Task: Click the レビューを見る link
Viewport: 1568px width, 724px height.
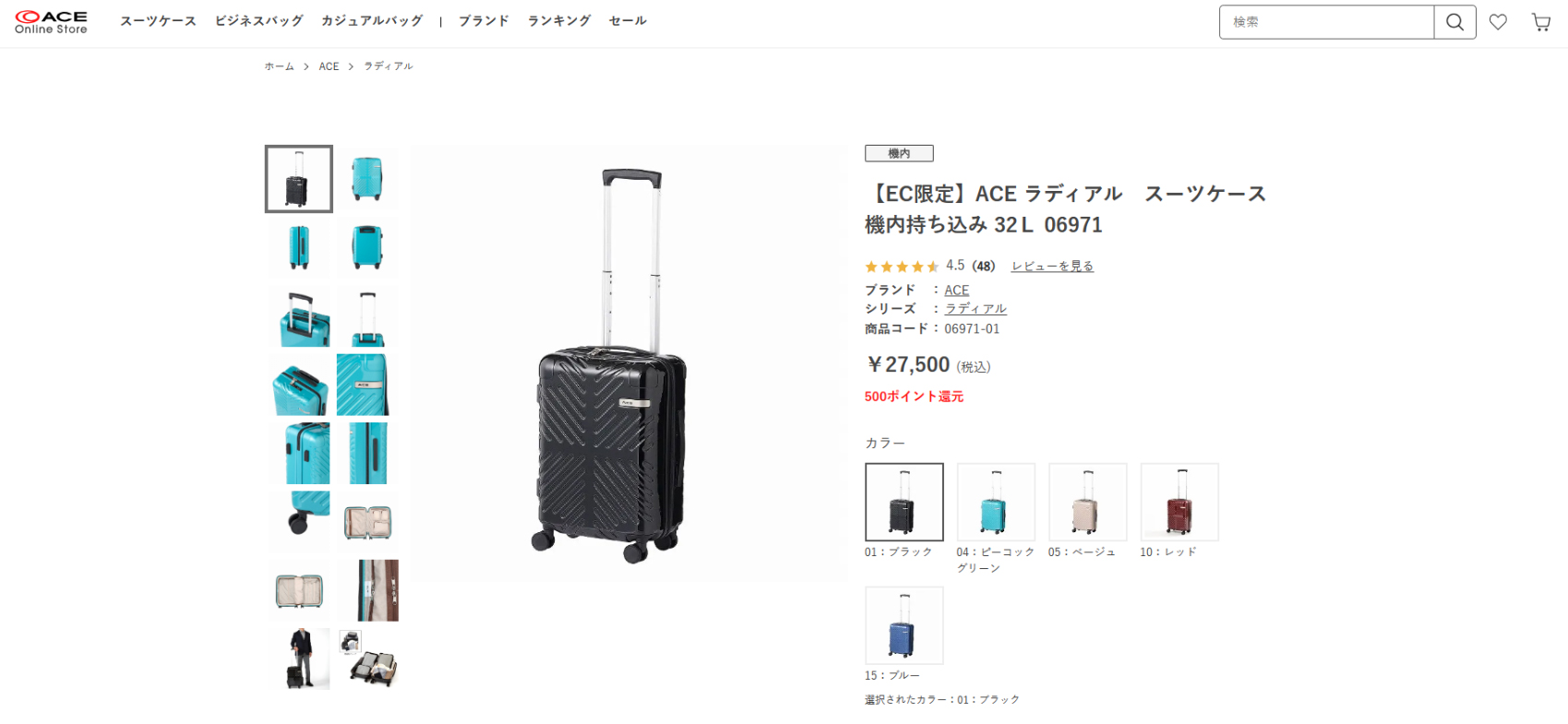Action: click(x=1052, y=266)
